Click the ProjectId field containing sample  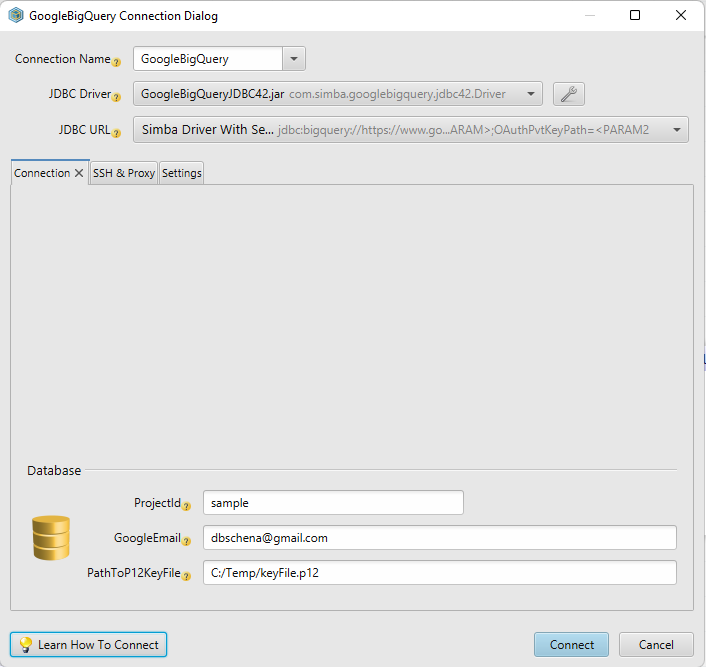(333, 503)
